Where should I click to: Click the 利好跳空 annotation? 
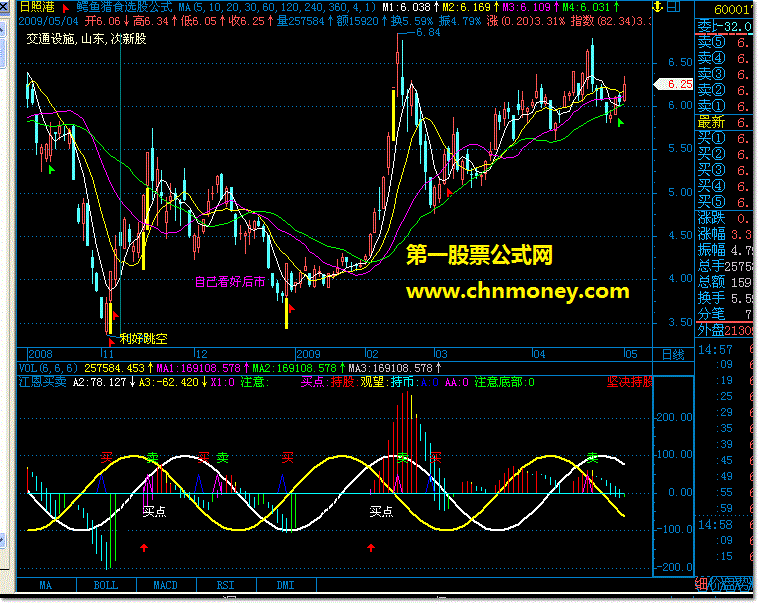pos(143,338)
